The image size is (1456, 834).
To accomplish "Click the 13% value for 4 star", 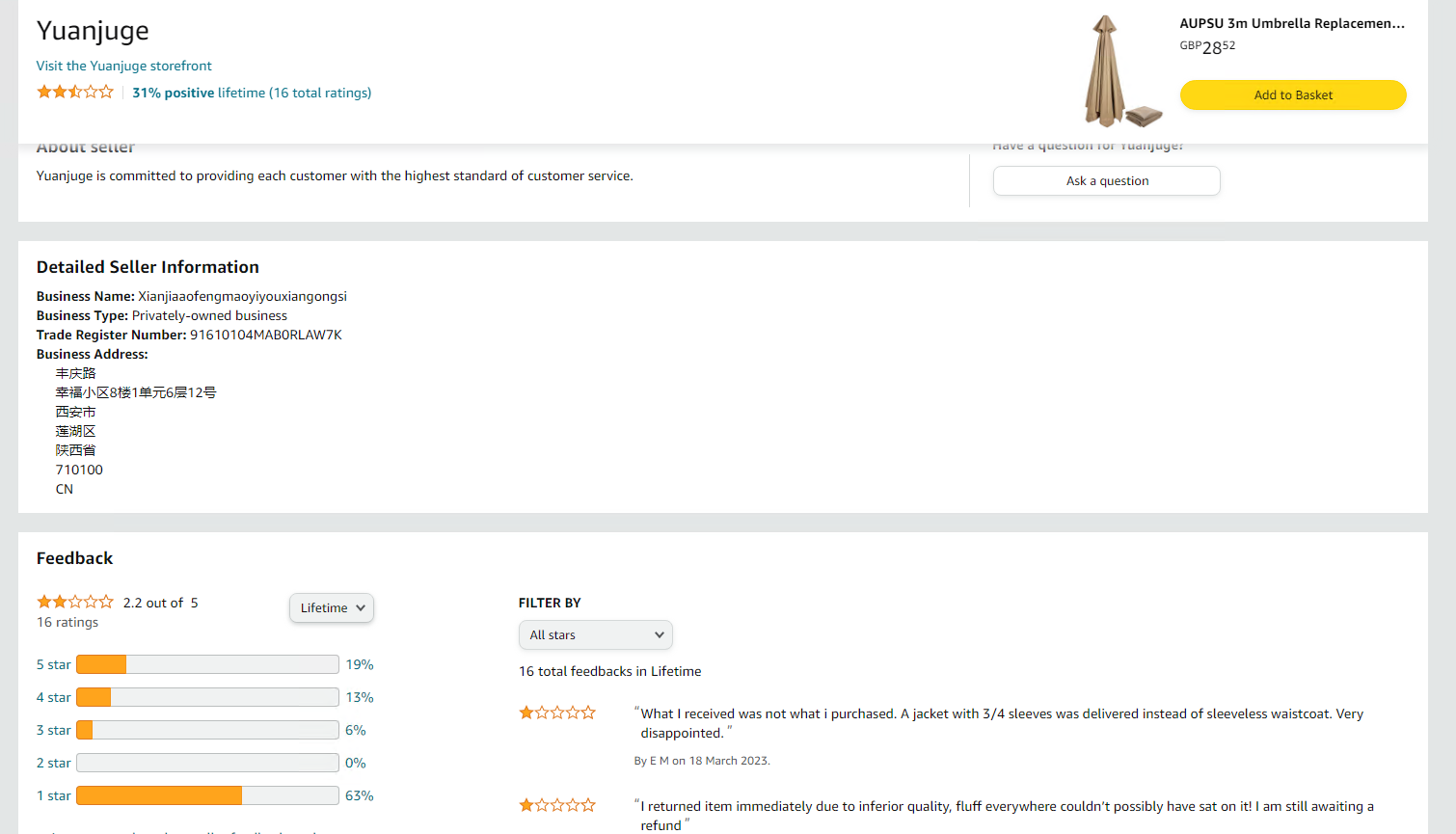I will (360, 697).
